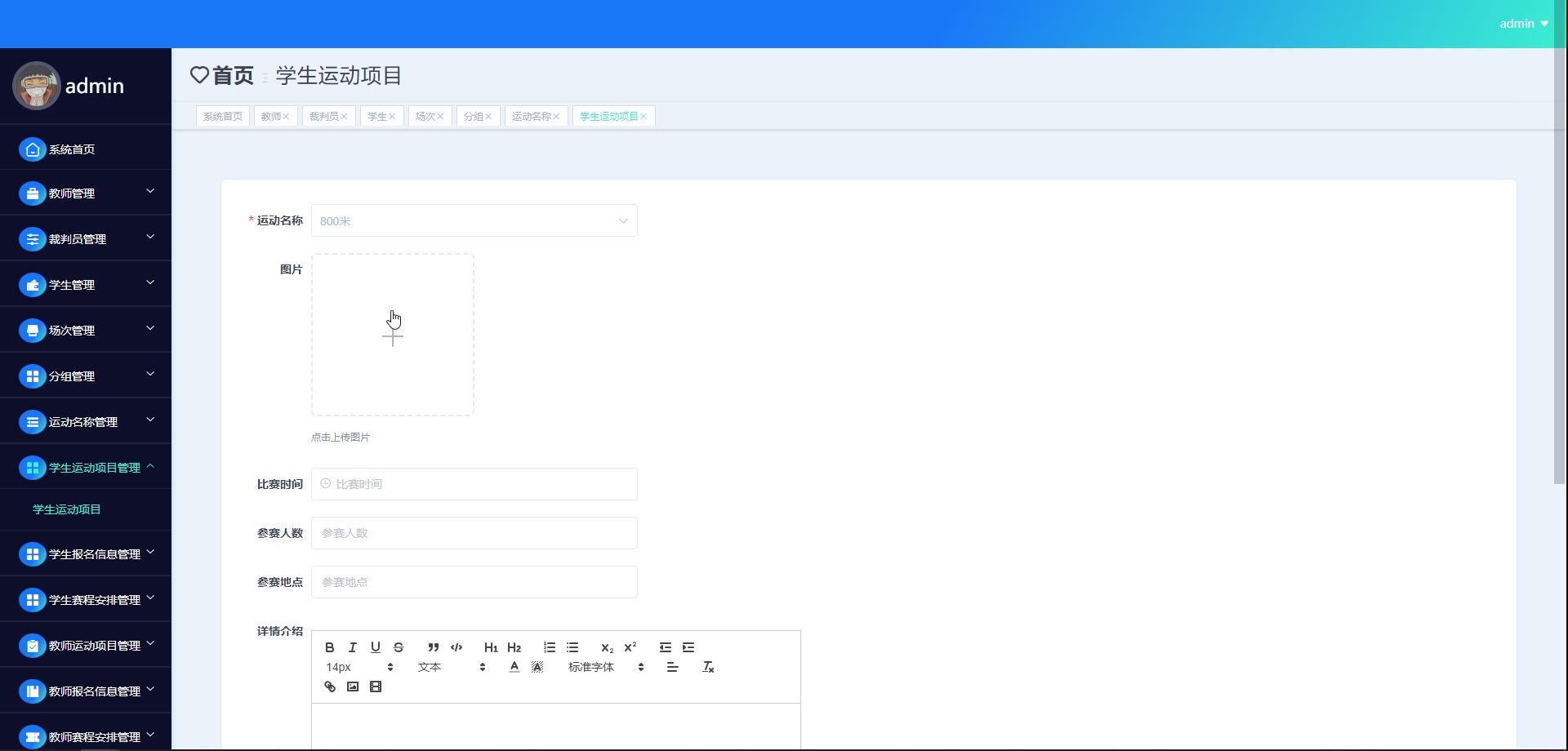Click the 系统首页 home icon in the sidebar

[x=32, y=149]
